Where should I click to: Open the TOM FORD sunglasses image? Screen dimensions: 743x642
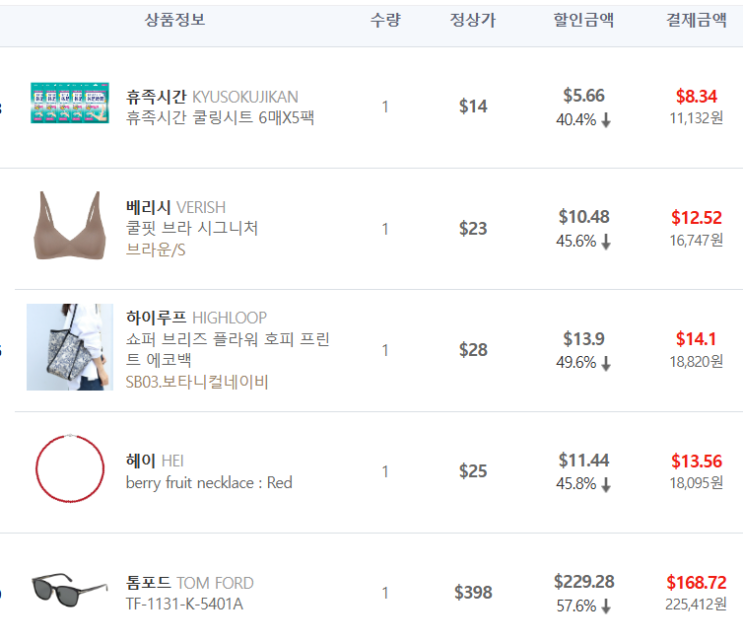coord(70,590)
